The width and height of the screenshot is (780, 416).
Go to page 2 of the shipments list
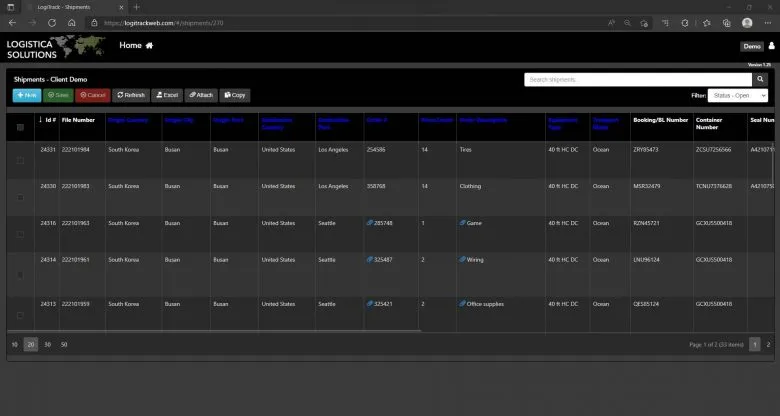click(768, 344)
